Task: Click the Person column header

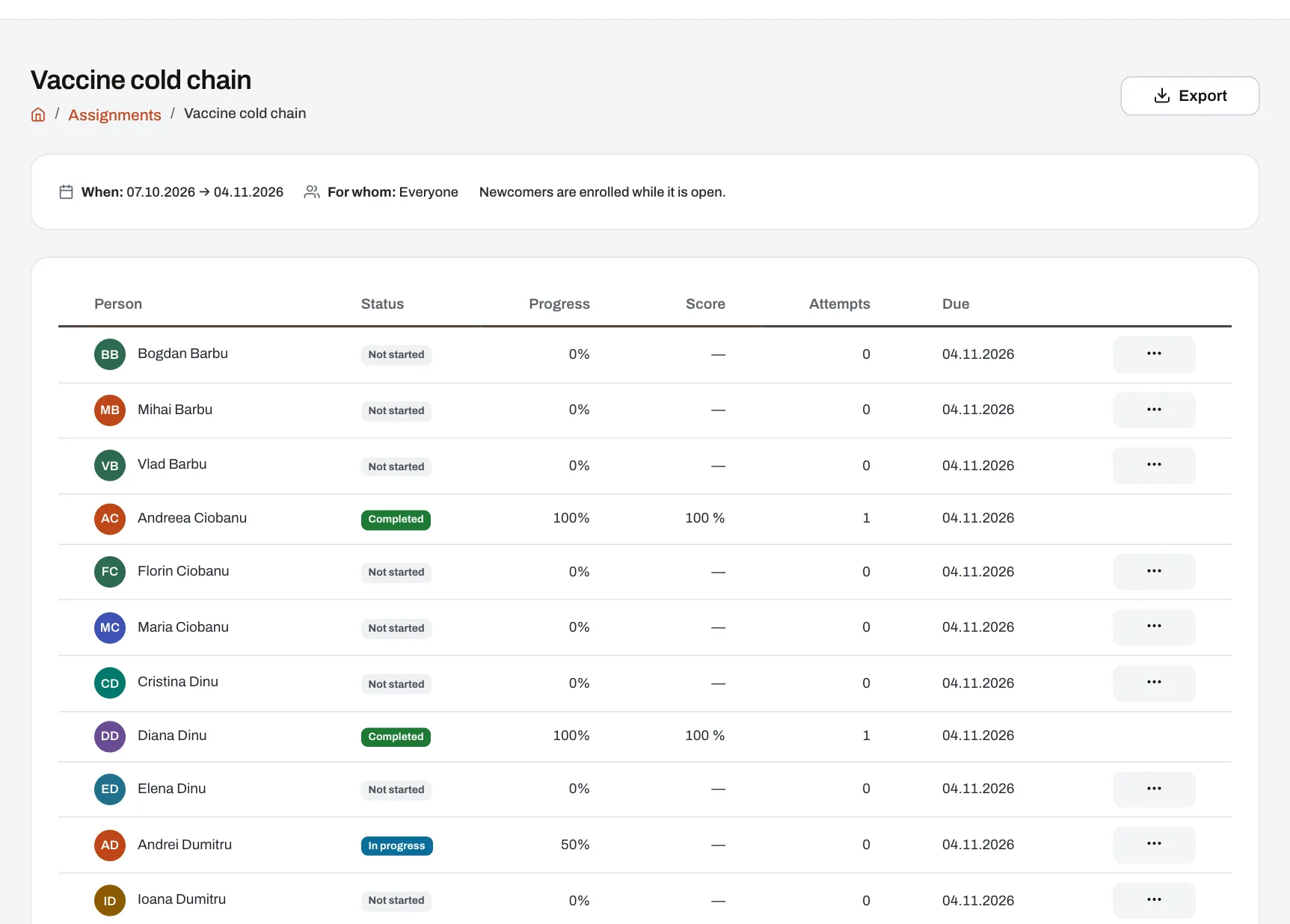Action: coord(118,304)
